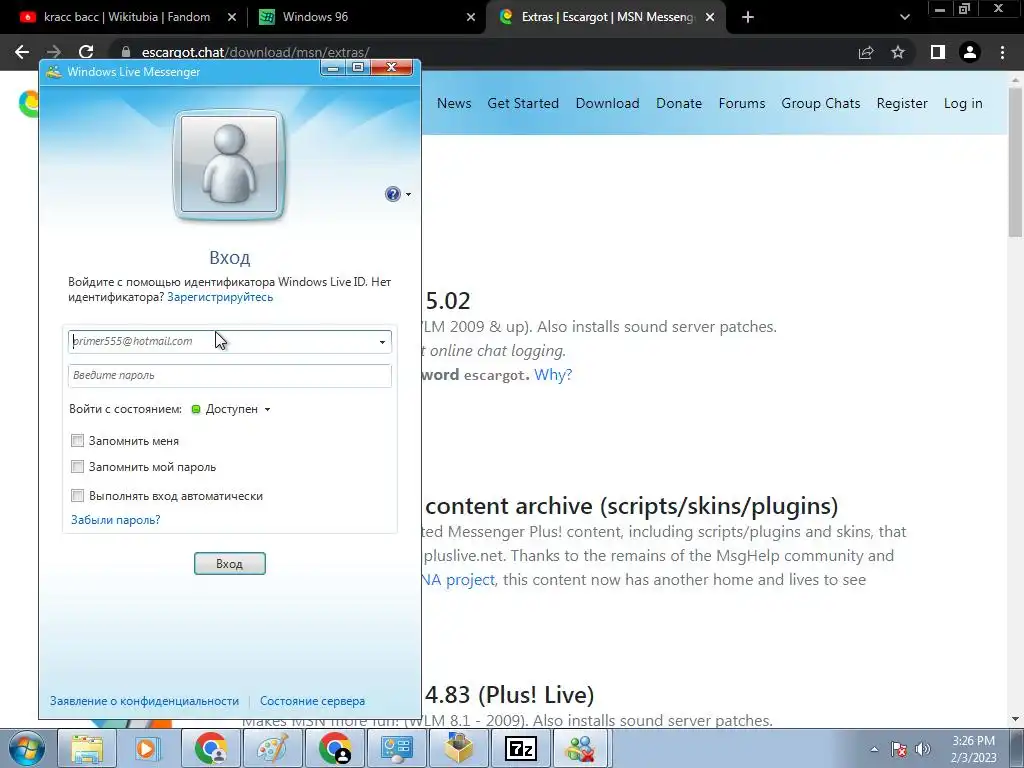Open the Chrome profile avatar menu
1024x768 pixels.
pos(970,52)
